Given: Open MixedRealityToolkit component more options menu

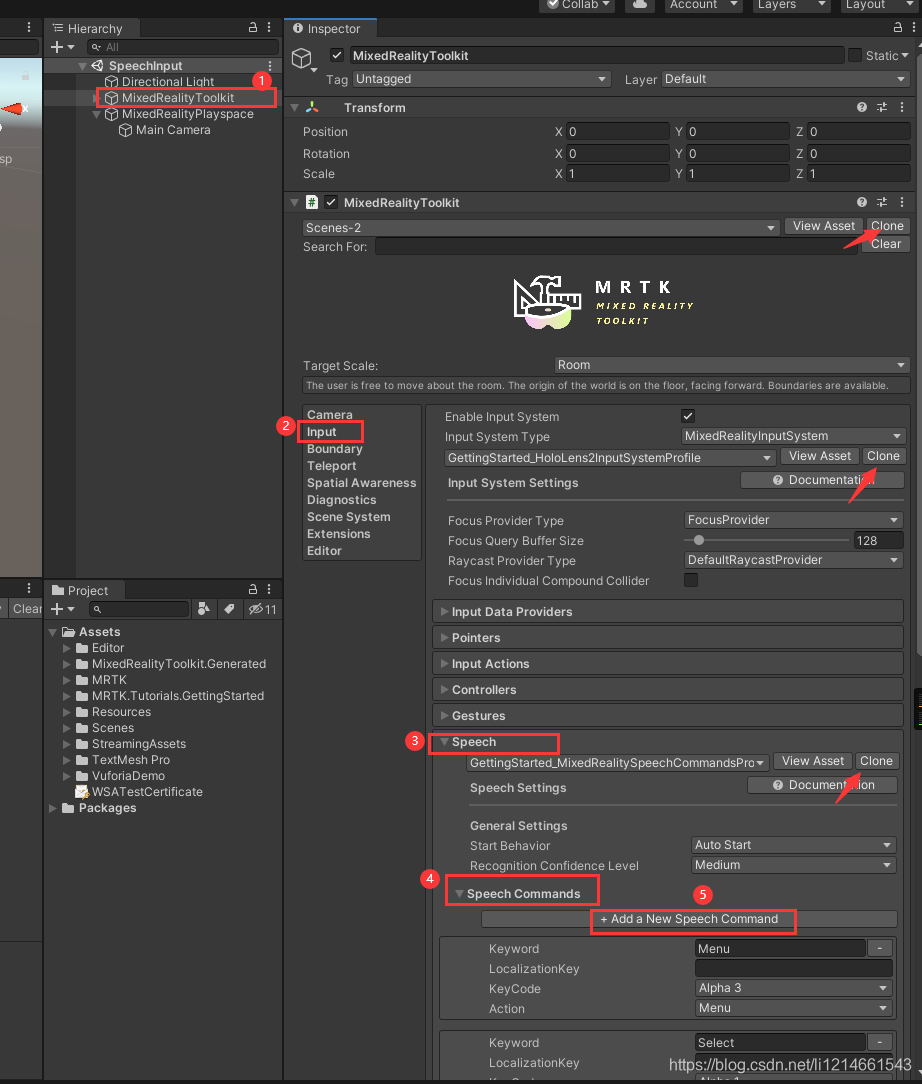Looking at the screenshot, I should click(x=902, y=202).
